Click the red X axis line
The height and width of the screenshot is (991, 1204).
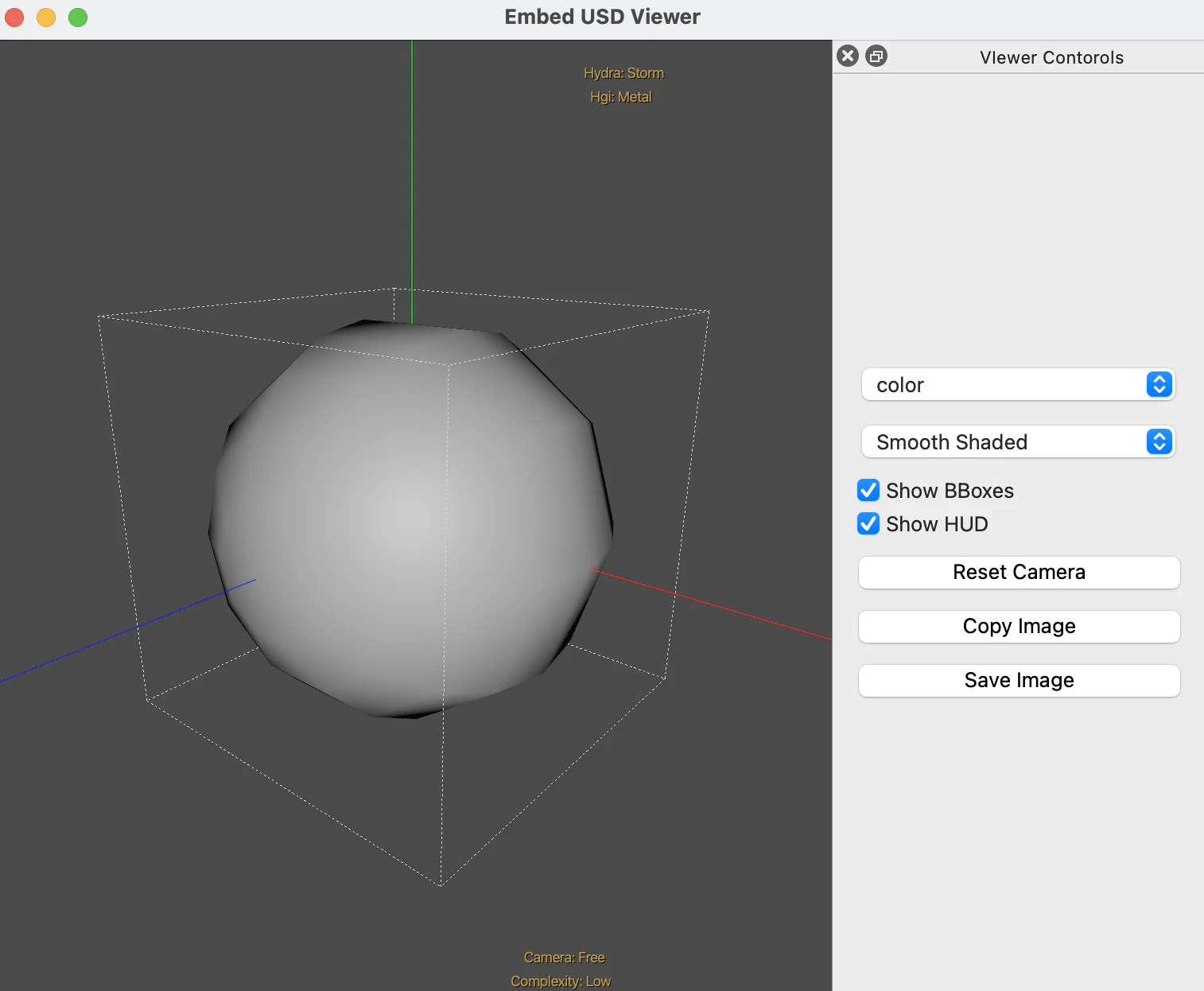709,604
